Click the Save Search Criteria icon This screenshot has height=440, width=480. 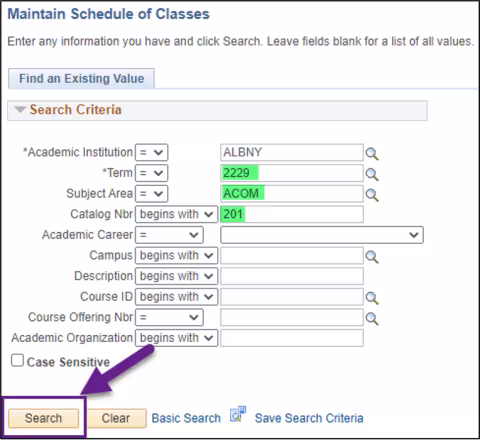pyautogui.click(x=238, y=414)
